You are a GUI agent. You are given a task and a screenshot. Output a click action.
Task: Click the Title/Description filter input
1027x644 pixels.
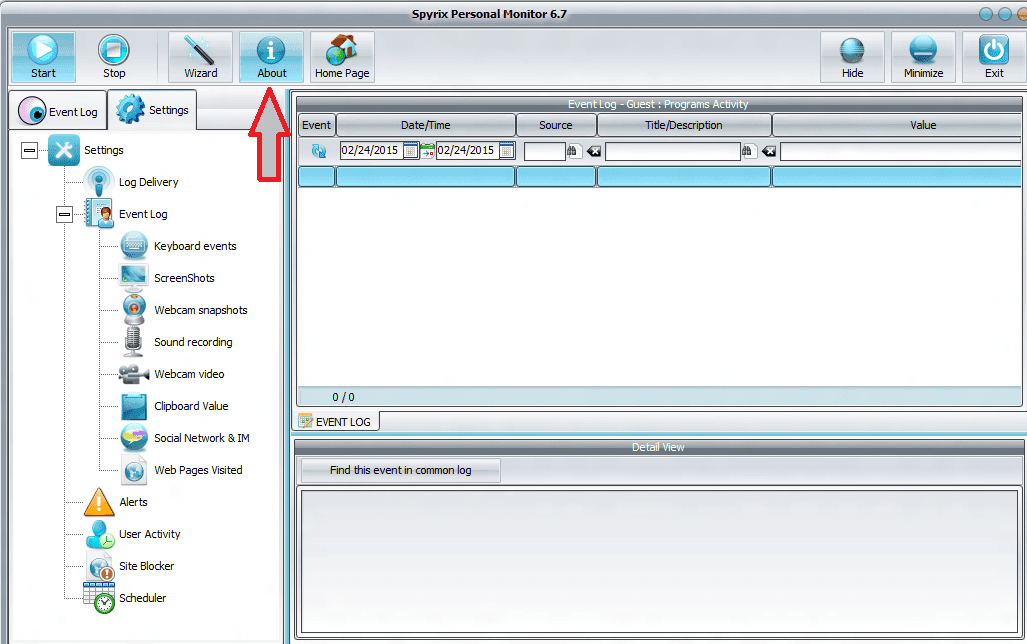click(x=673, y=151)
